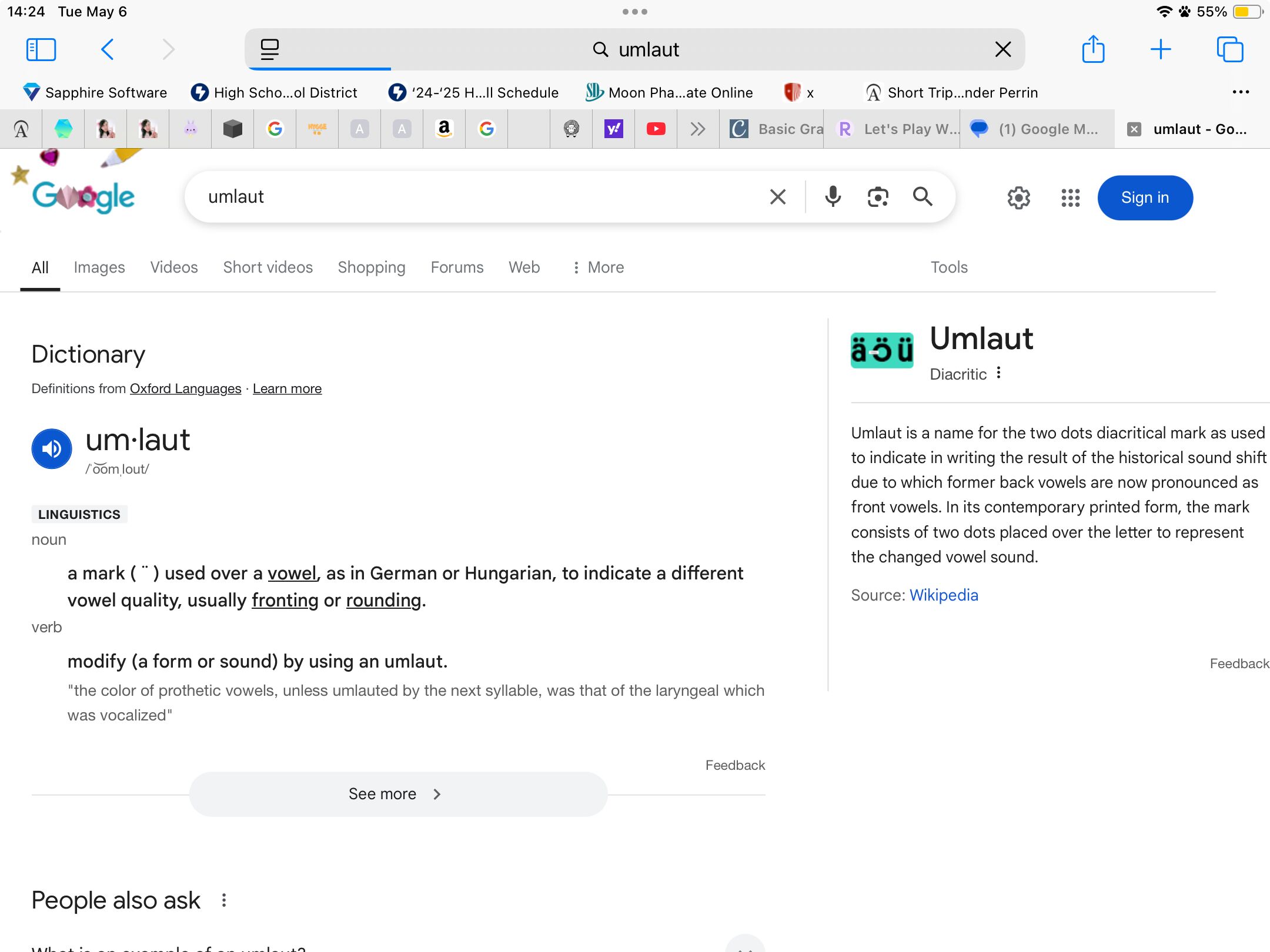Open the multitasking three-dots control

click(635, 12)
